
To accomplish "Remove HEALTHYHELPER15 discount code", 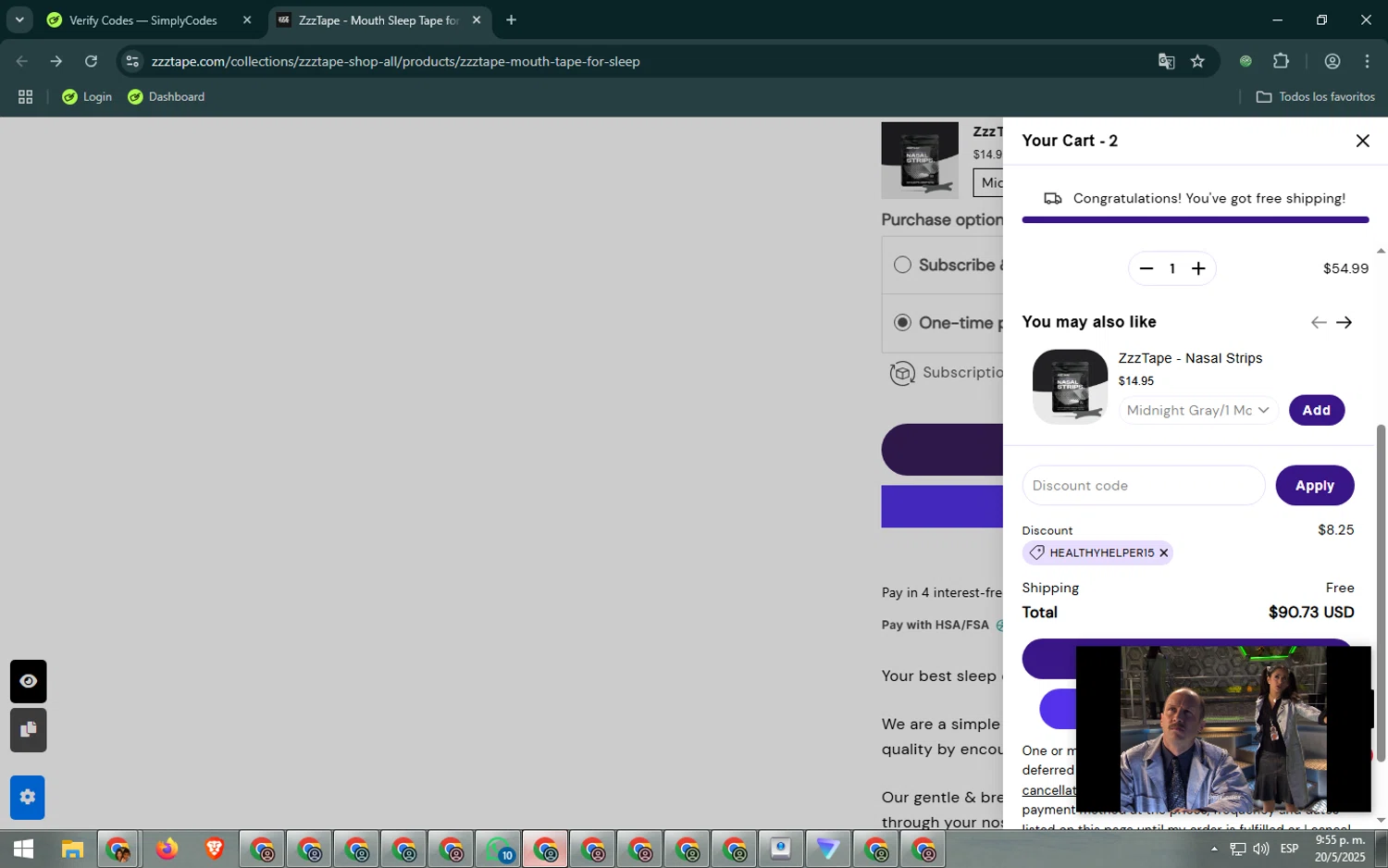I will click(x=1164, y=552).
